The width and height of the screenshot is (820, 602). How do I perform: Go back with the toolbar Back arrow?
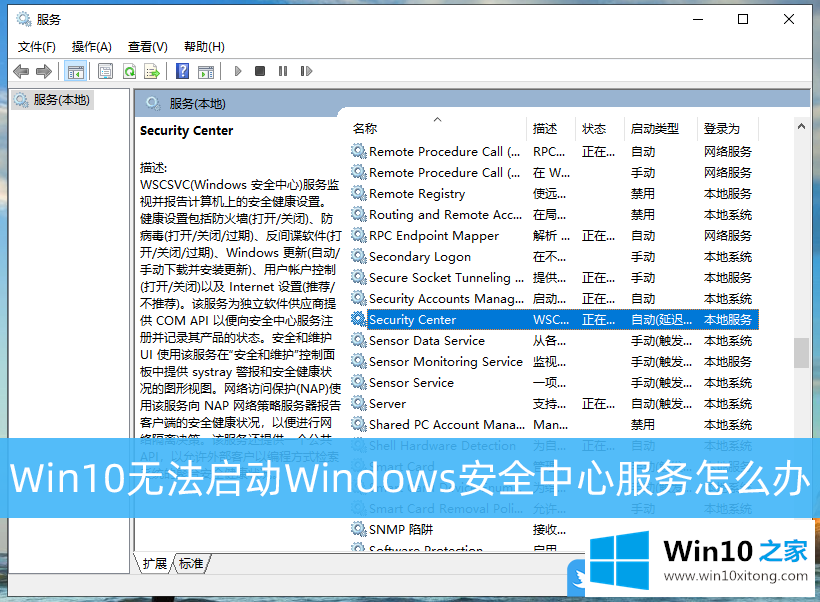click(21, 71)
